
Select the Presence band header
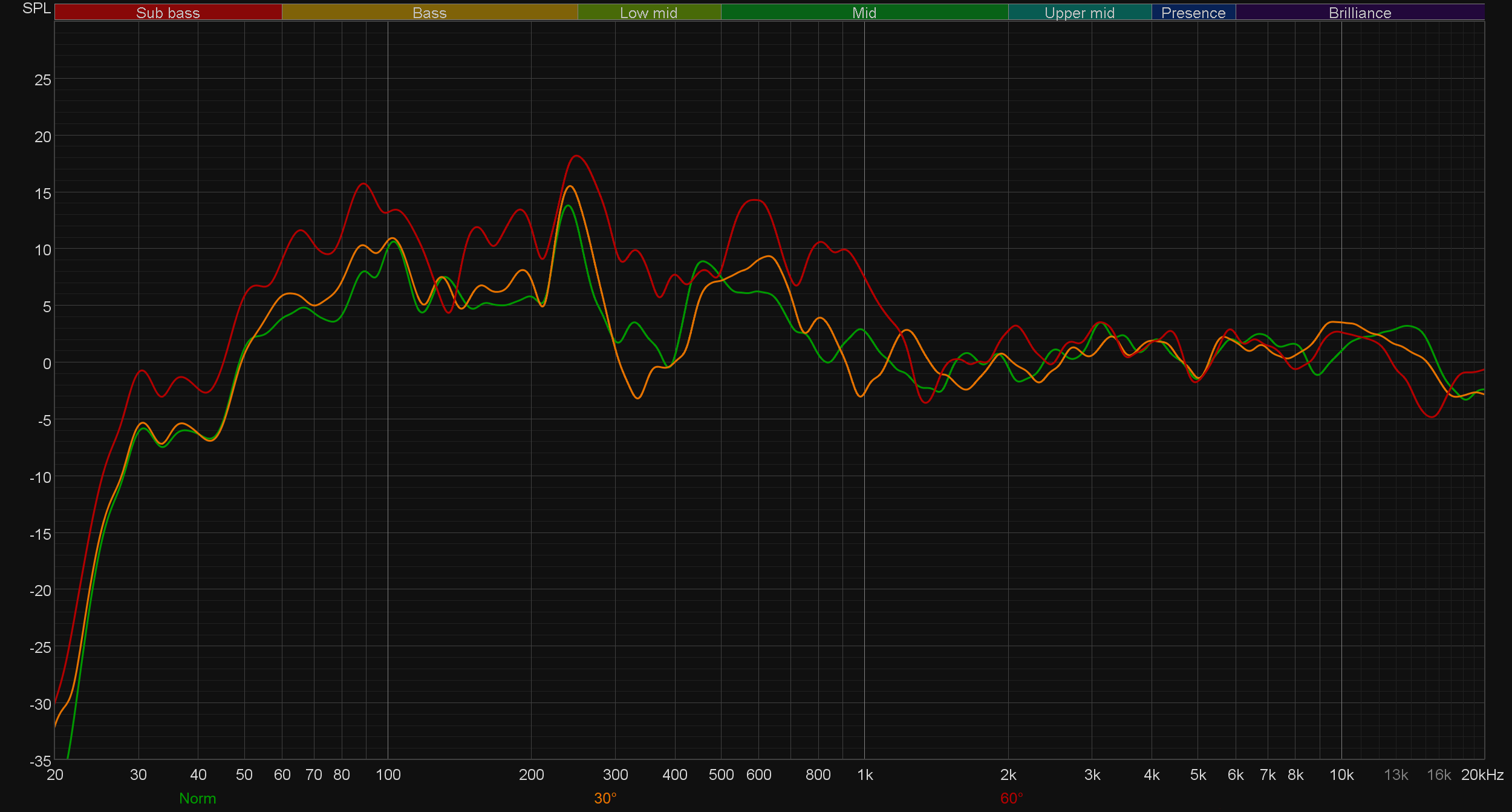tap(1193, 13)
